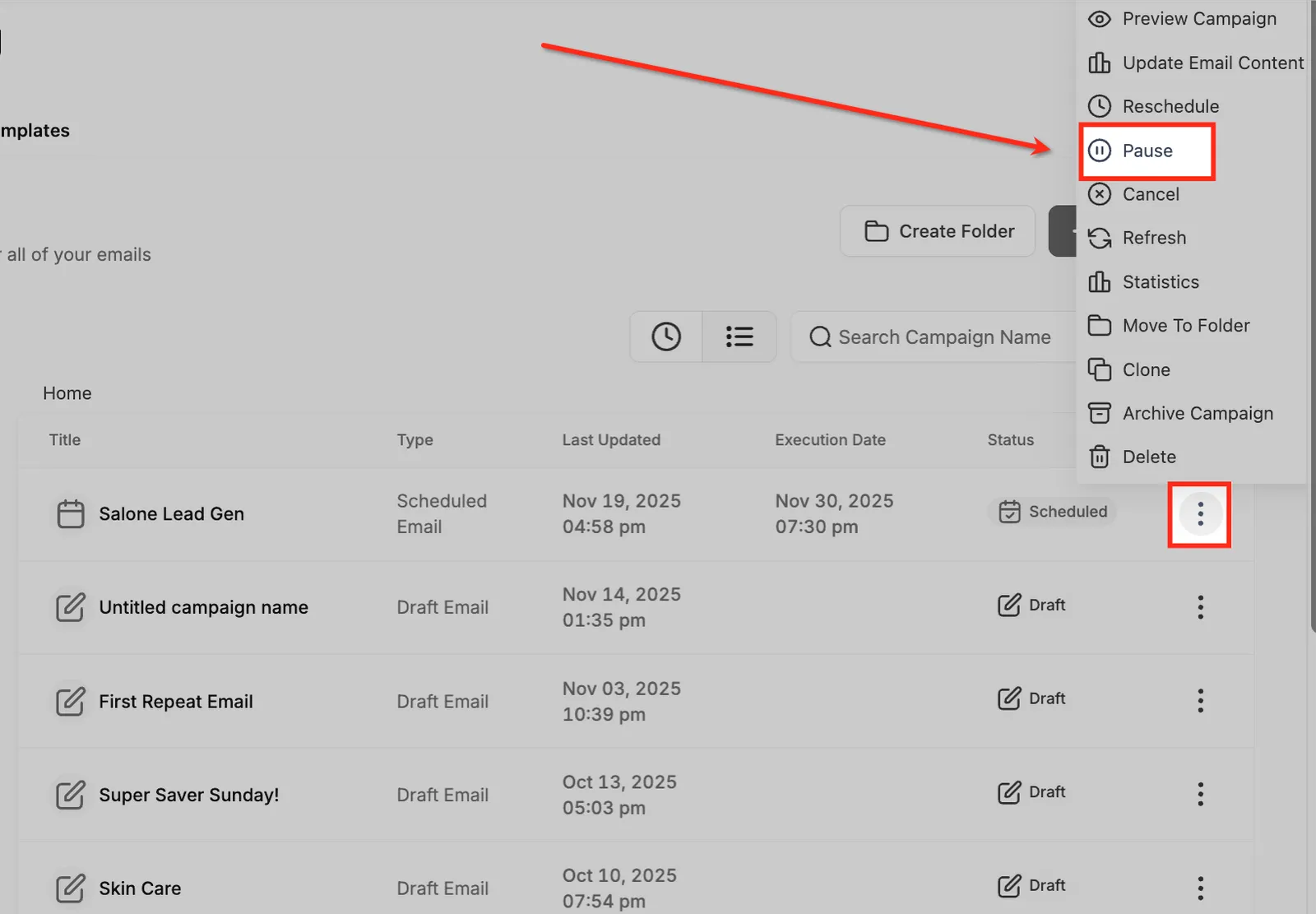Click Draft status of Super Saver Sunday!
Viewport: 1316px width, 914px height.
[1031, 792]
